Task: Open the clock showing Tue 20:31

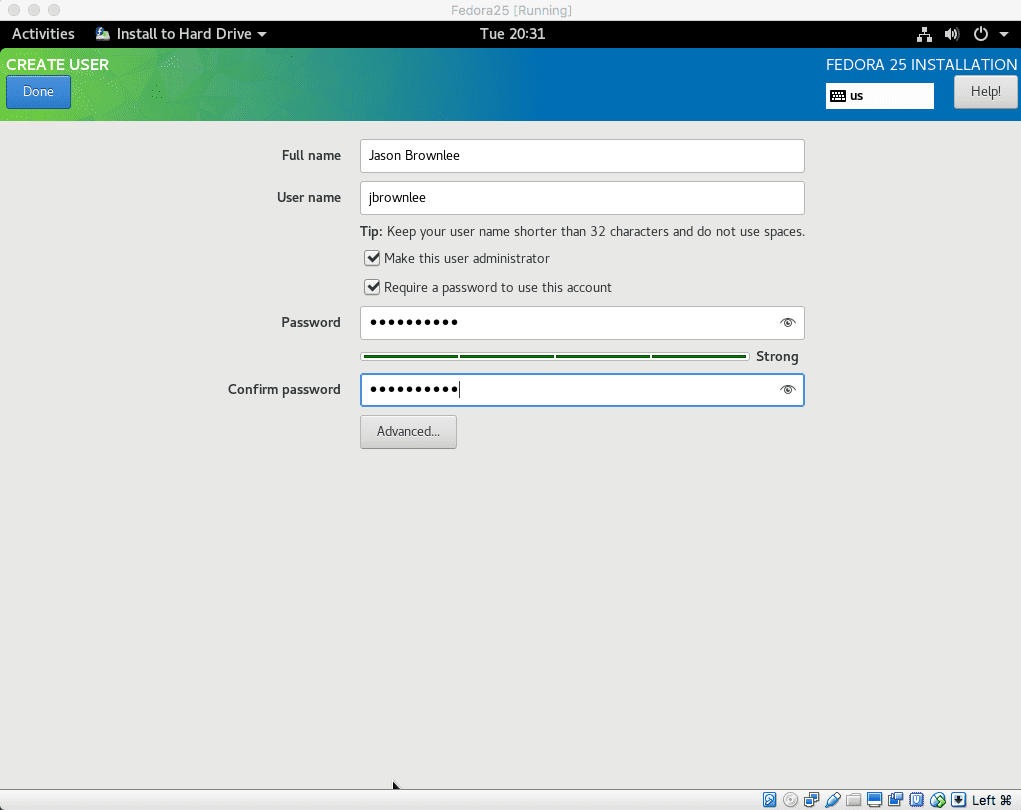Action: point(512,34)
